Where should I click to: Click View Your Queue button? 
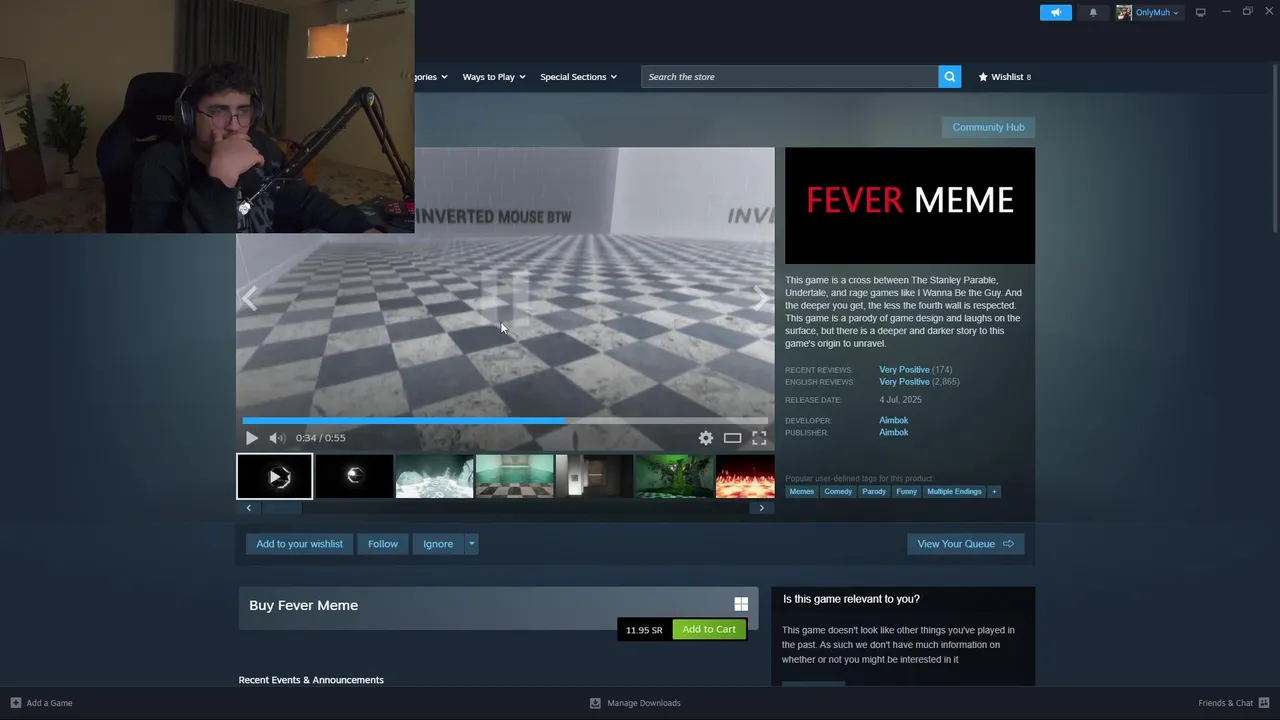[965, 544]
